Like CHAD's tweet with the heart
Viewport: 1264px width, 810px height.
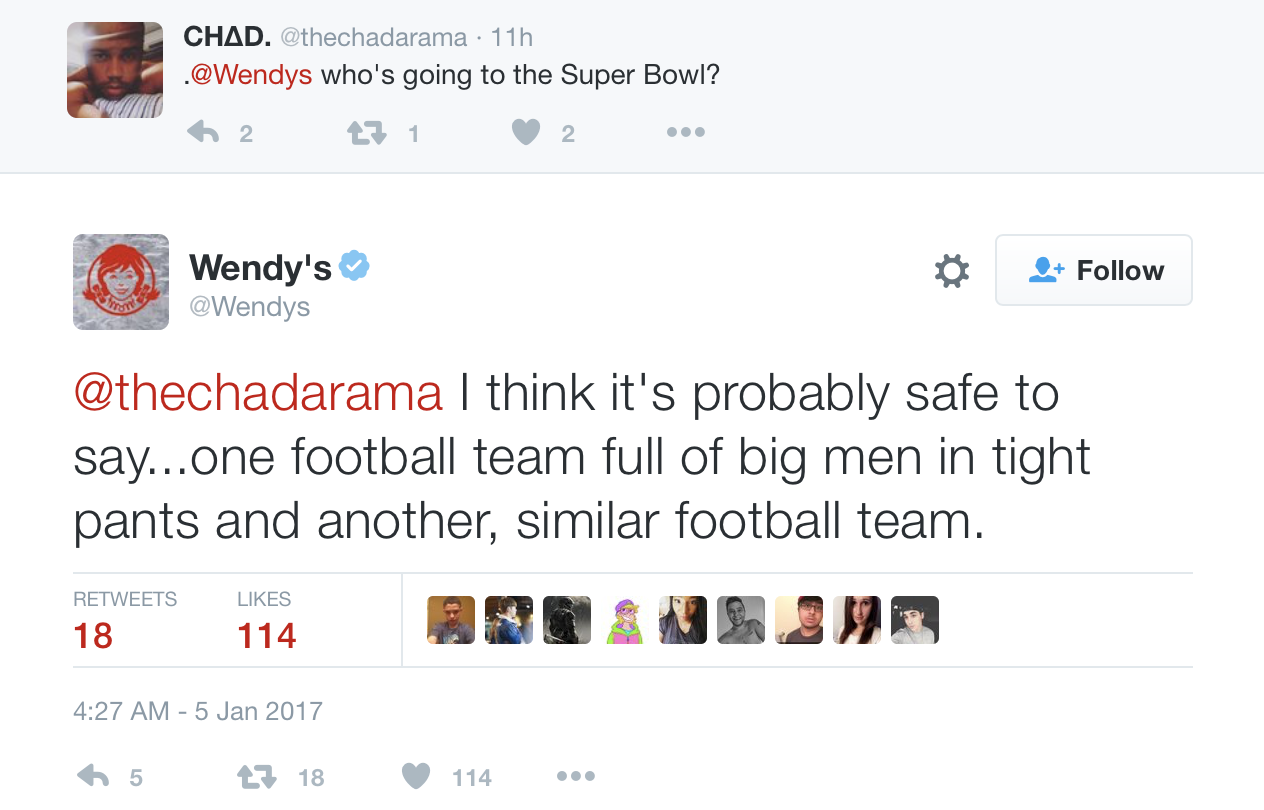click(x=526, y=132)
